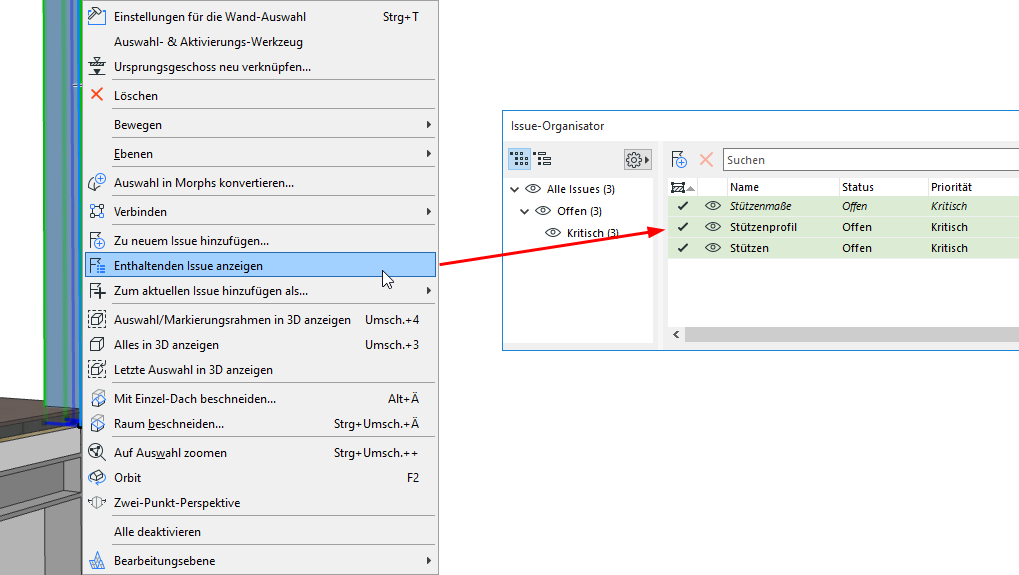The height and width of the screenshot is (575, 1019).
Task: Select the Stützen issue name
Action: tap(749, 248)
